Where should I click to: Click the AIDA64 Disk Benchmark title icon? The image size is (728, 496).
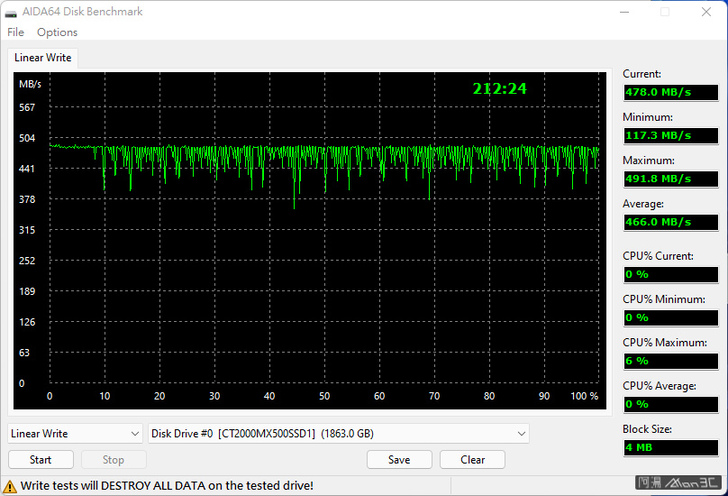[11, 13]
